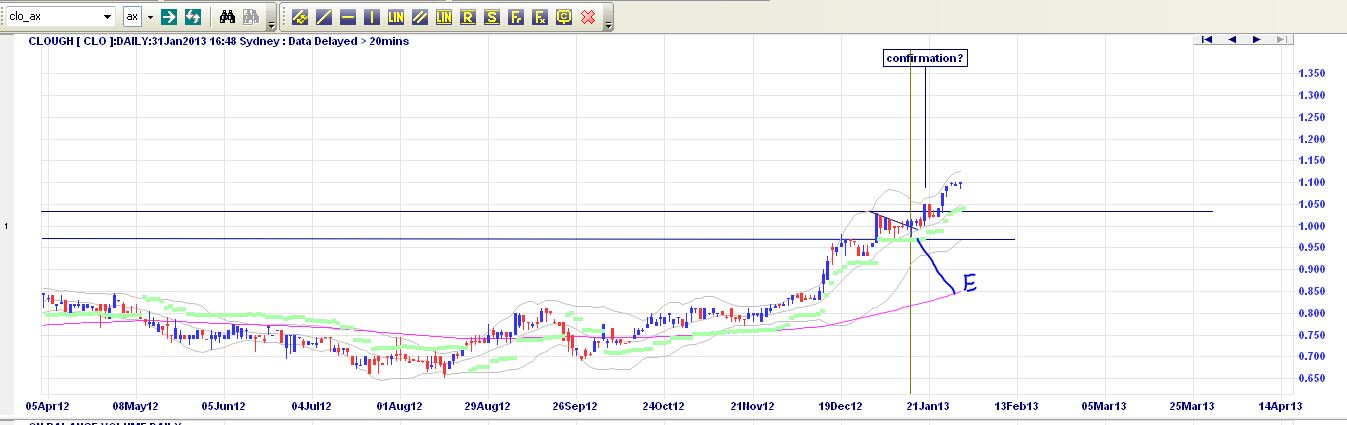
Task: Step chart forward with right arrow
Action: click(1257, 39)
